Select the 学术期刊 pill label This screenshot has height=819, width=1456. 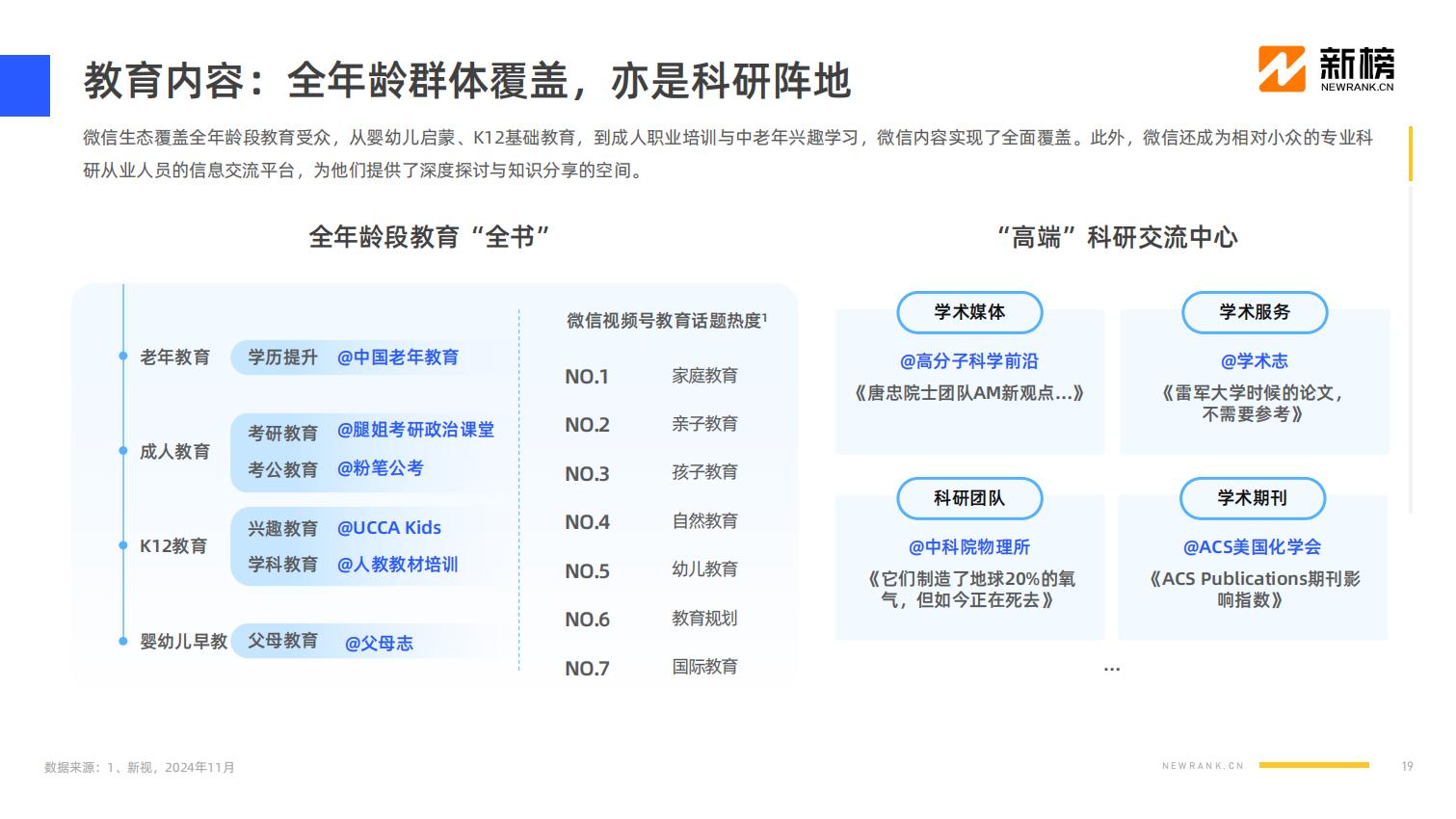[1253, 498]
